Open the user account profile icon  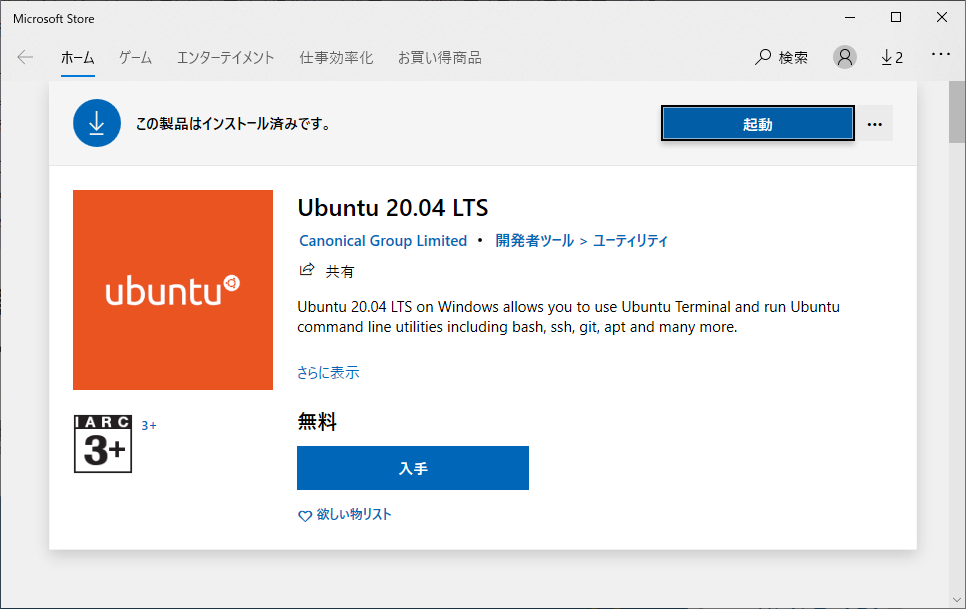[x=845, y=57]
